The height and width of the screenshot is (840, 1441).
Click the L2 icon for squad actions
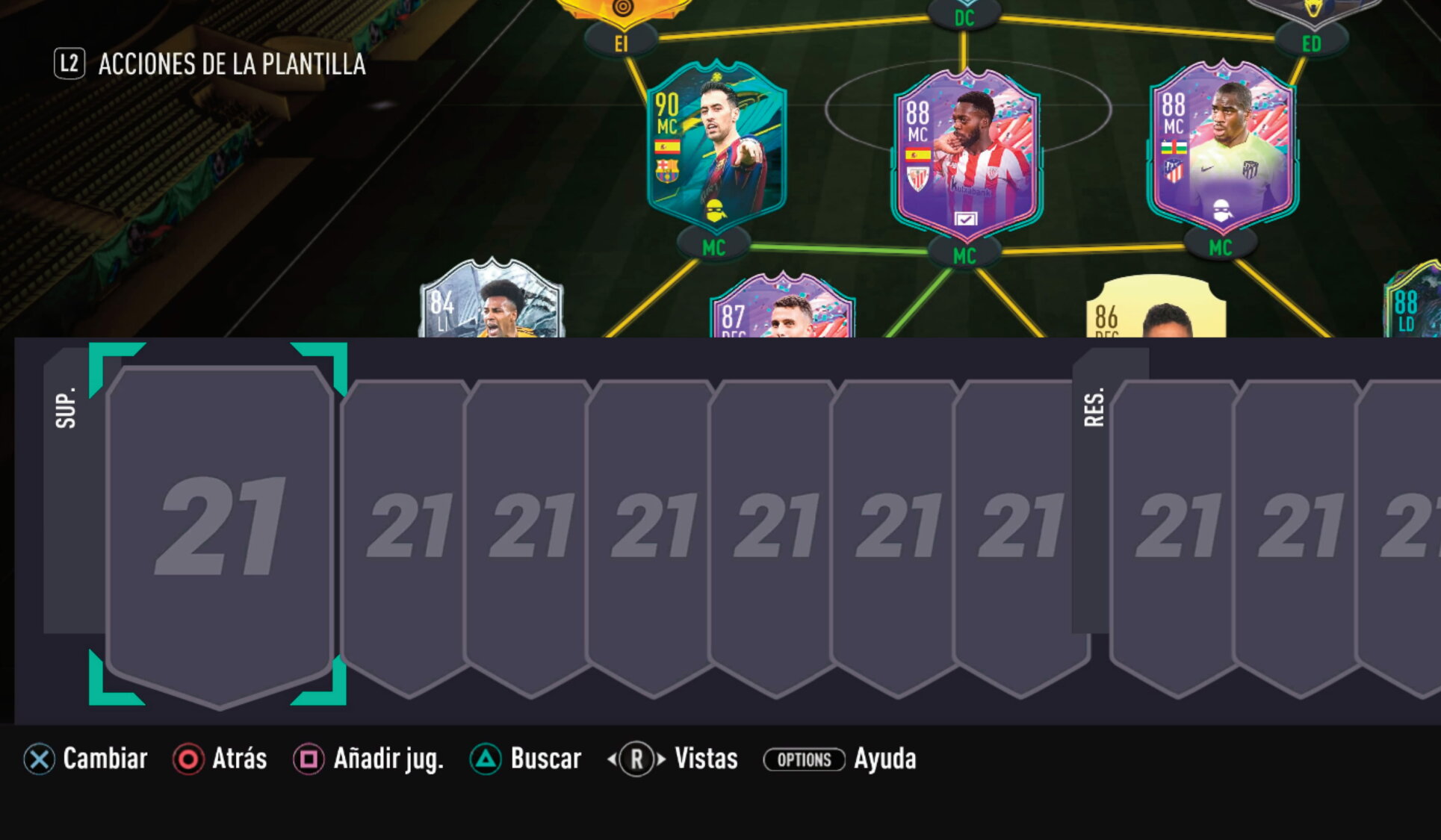69,64
